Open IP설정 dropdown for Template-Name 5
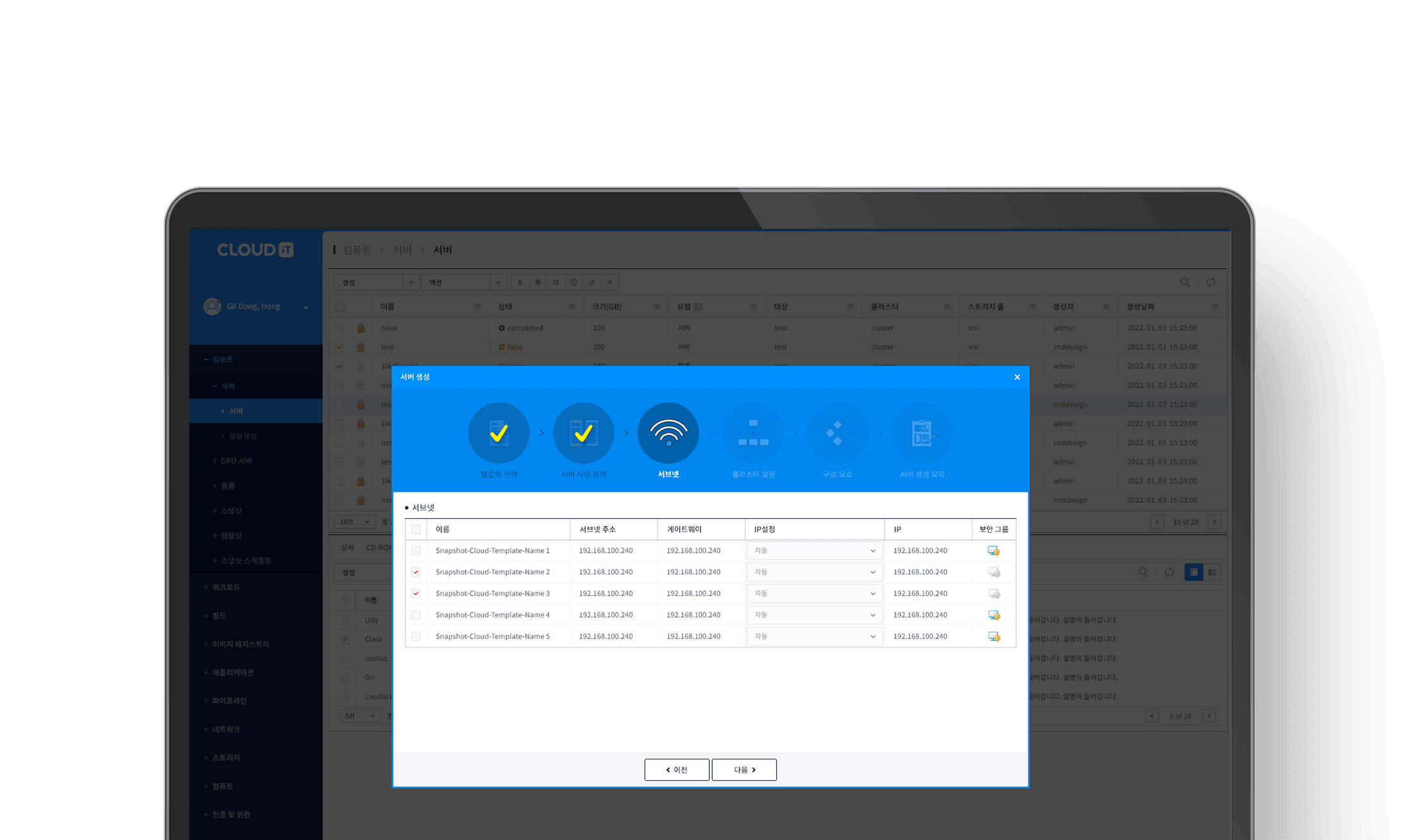The height and width of the screenshot is (840, 1424). [814, 637]
